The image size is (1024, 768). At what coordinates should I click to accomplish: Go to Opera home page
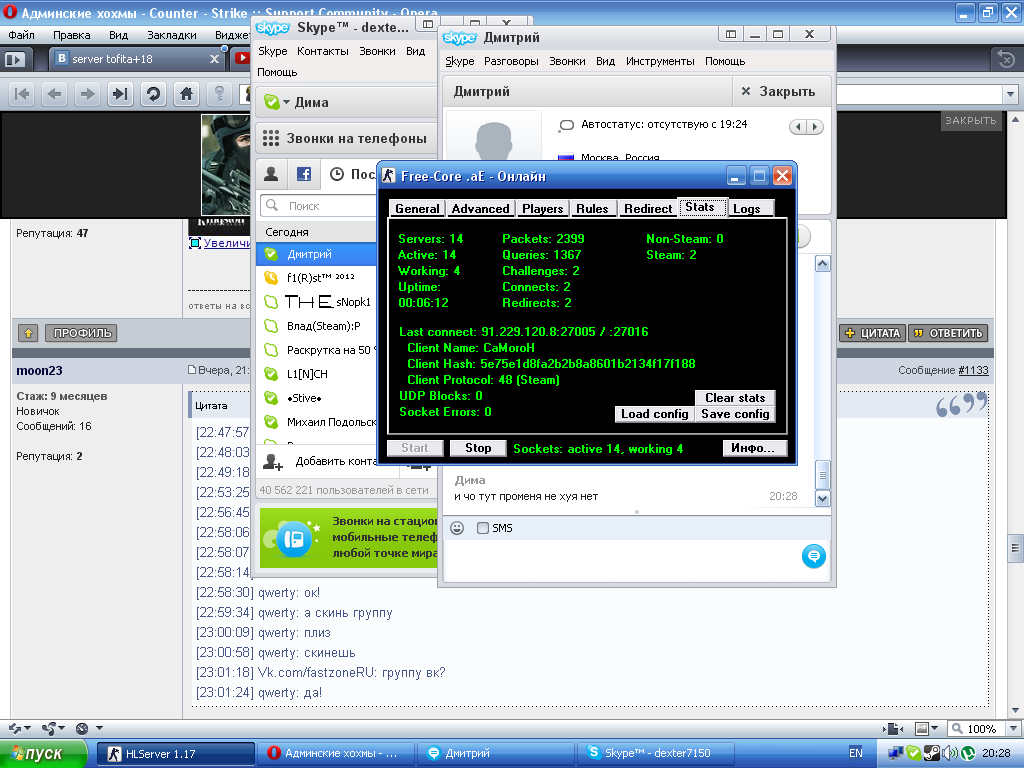coord(186,94)
